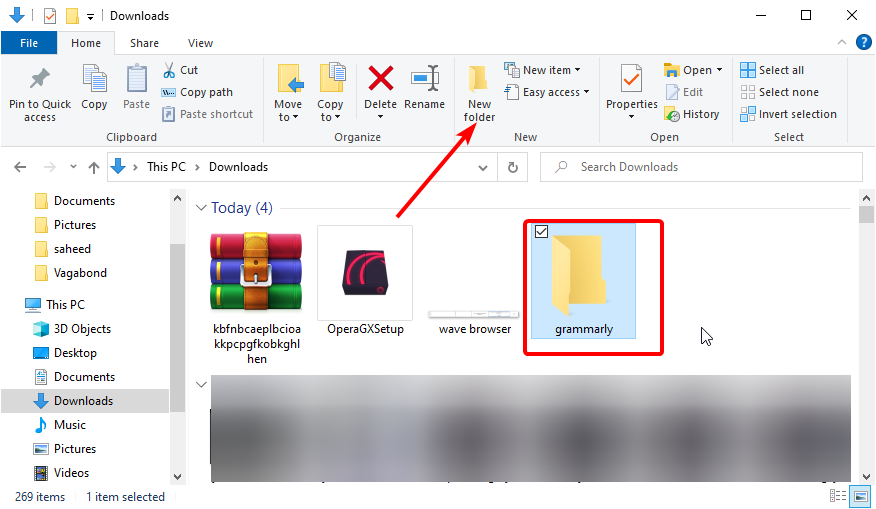Click Select all button

tap(772, 70)
